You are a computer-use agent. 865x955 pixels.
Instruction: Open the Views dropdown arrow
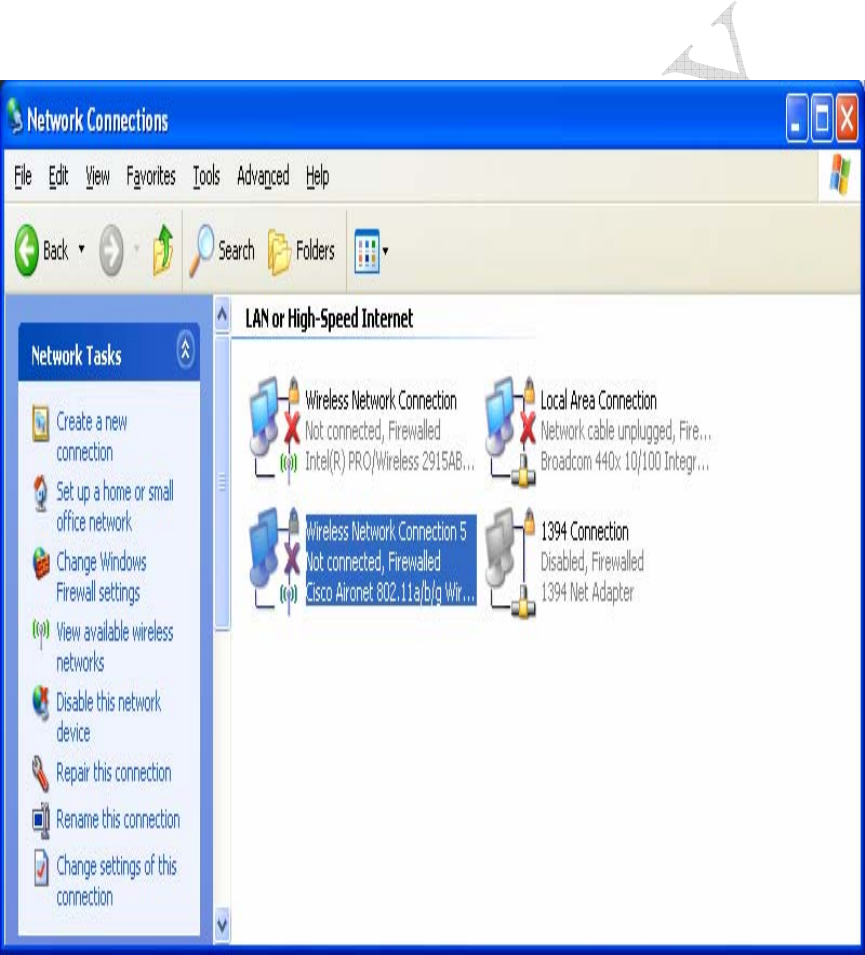(386, 250)
